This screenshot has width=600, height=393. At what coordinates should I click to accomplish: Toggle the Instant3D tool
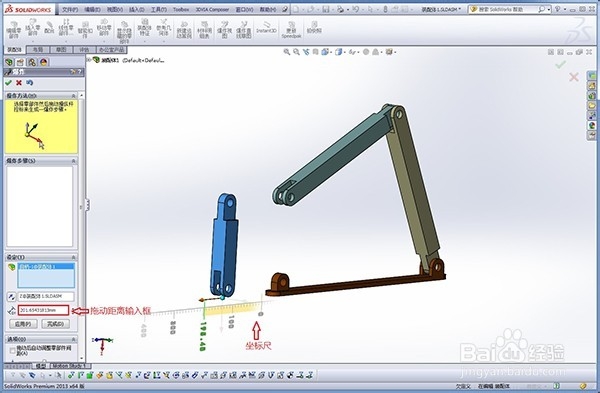tap(266, 28)
